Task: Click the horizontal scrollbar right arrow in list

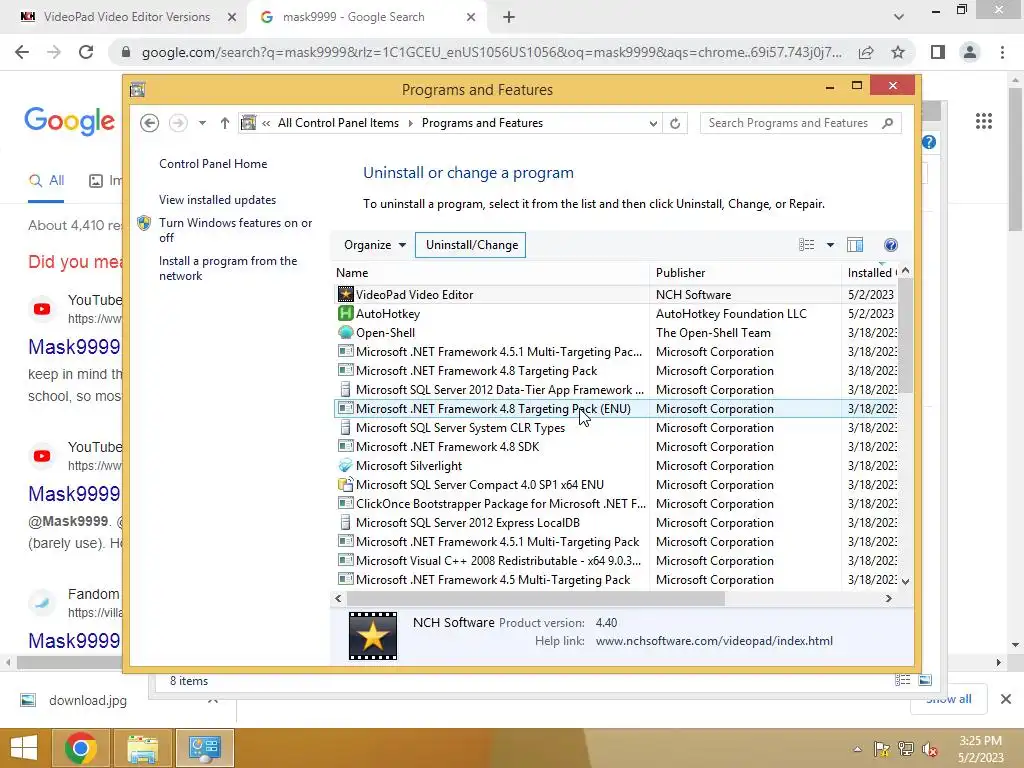Action: click(888, 598)
